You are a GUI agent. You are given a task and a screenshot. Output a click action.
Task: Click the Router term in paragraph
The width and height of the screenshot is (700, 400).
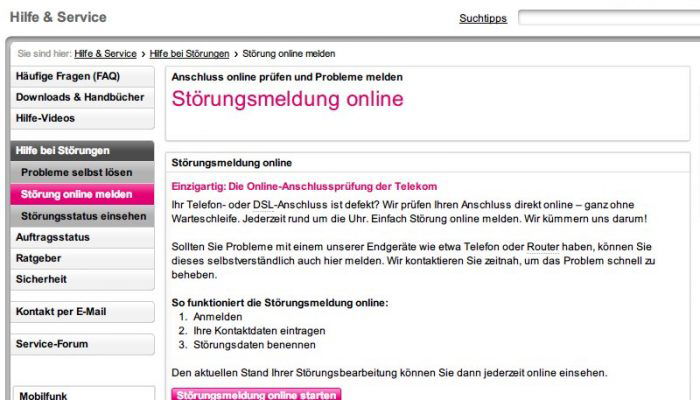click(x=543, y=247)
